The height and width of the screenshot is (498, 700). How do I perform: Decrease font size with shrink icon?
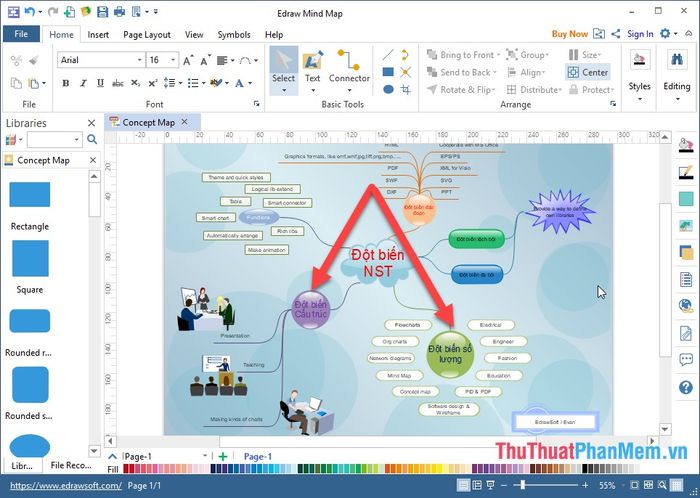pos(205,60)
